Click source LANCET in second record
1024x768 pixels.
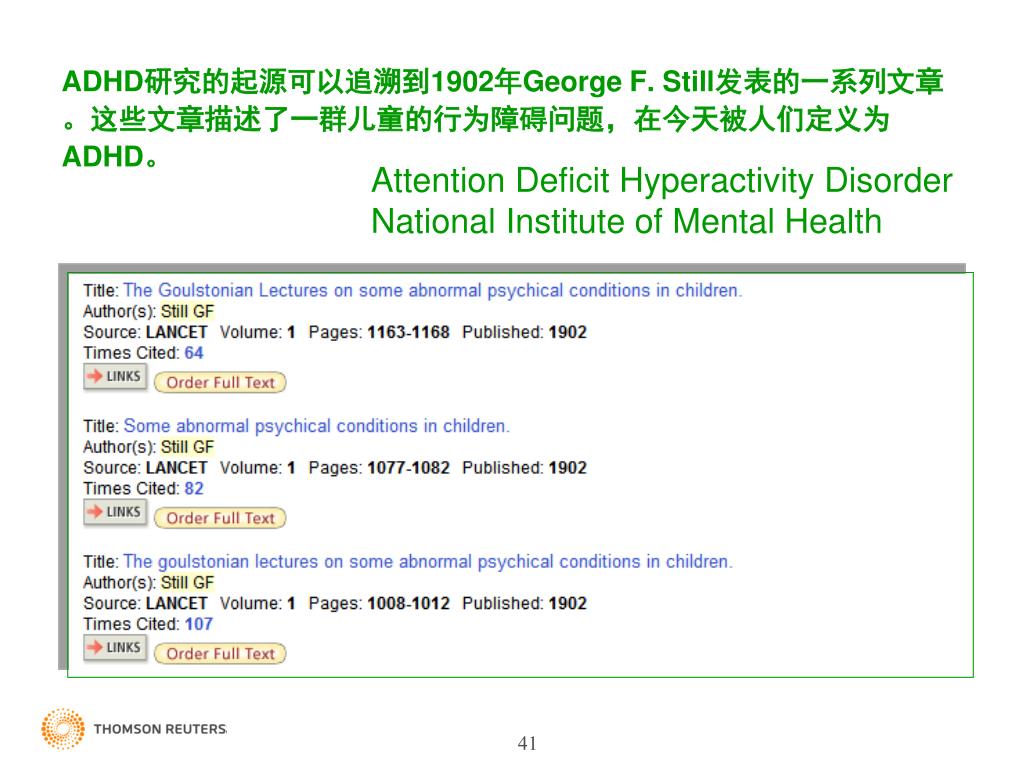coord(176,468)
